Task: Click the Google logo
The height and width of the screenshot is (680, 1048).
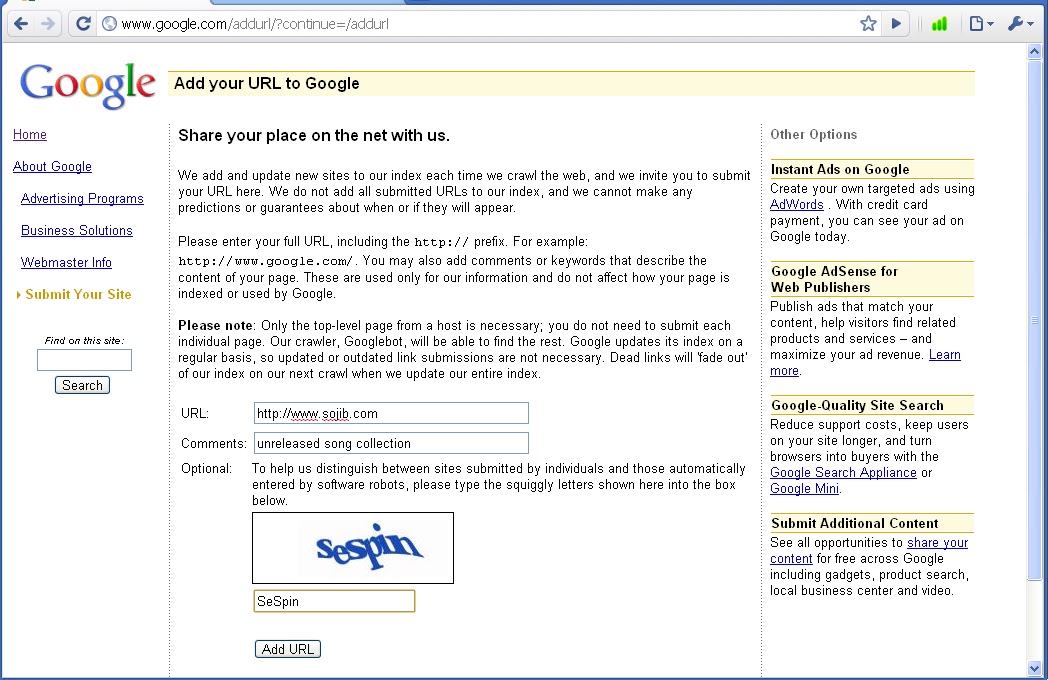Action: [88, 86]
